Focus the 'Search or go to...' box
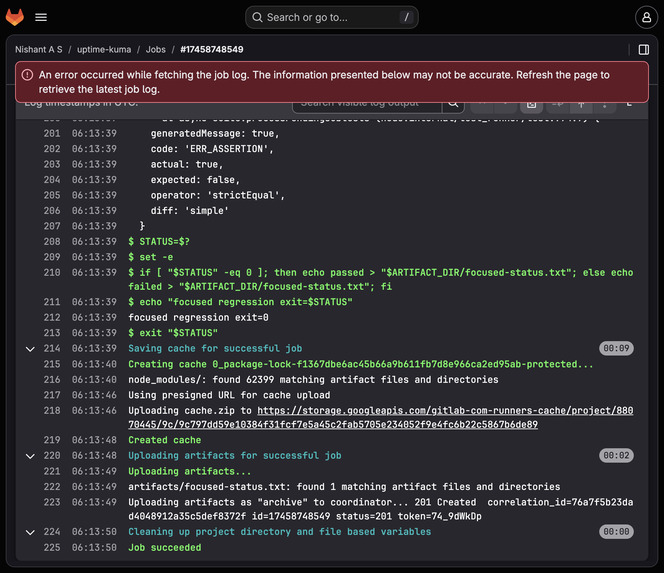The height and width of the screenshot is (573, 664). pos(332,17)
